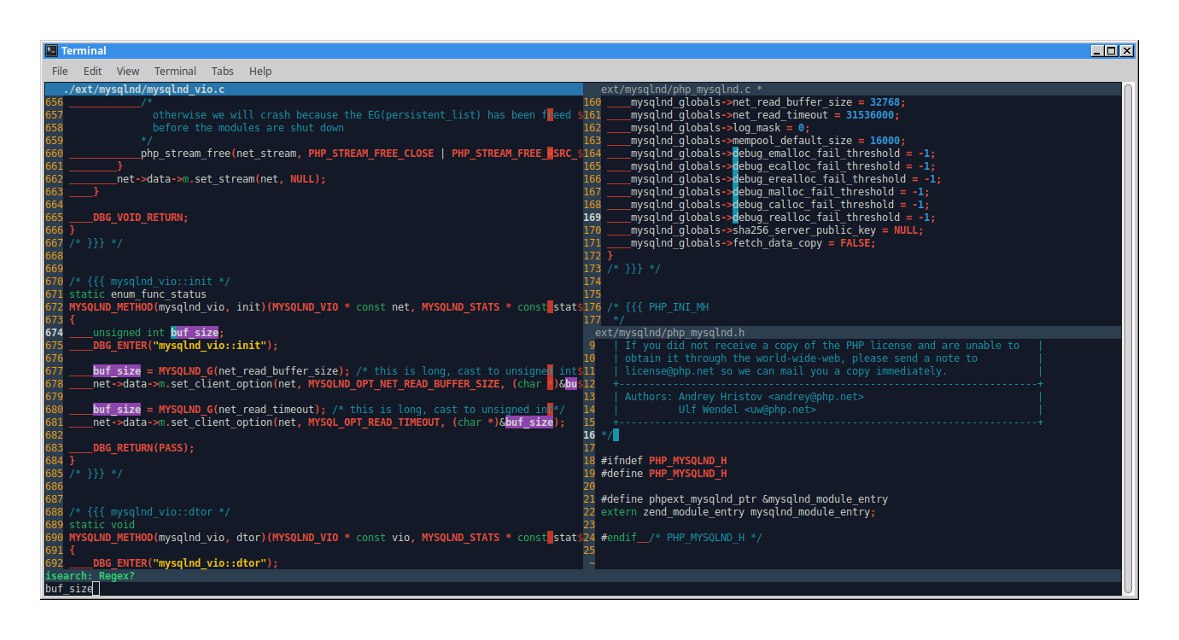
Task: Click extern zend_module_entry line
Action: coord(738,511)
